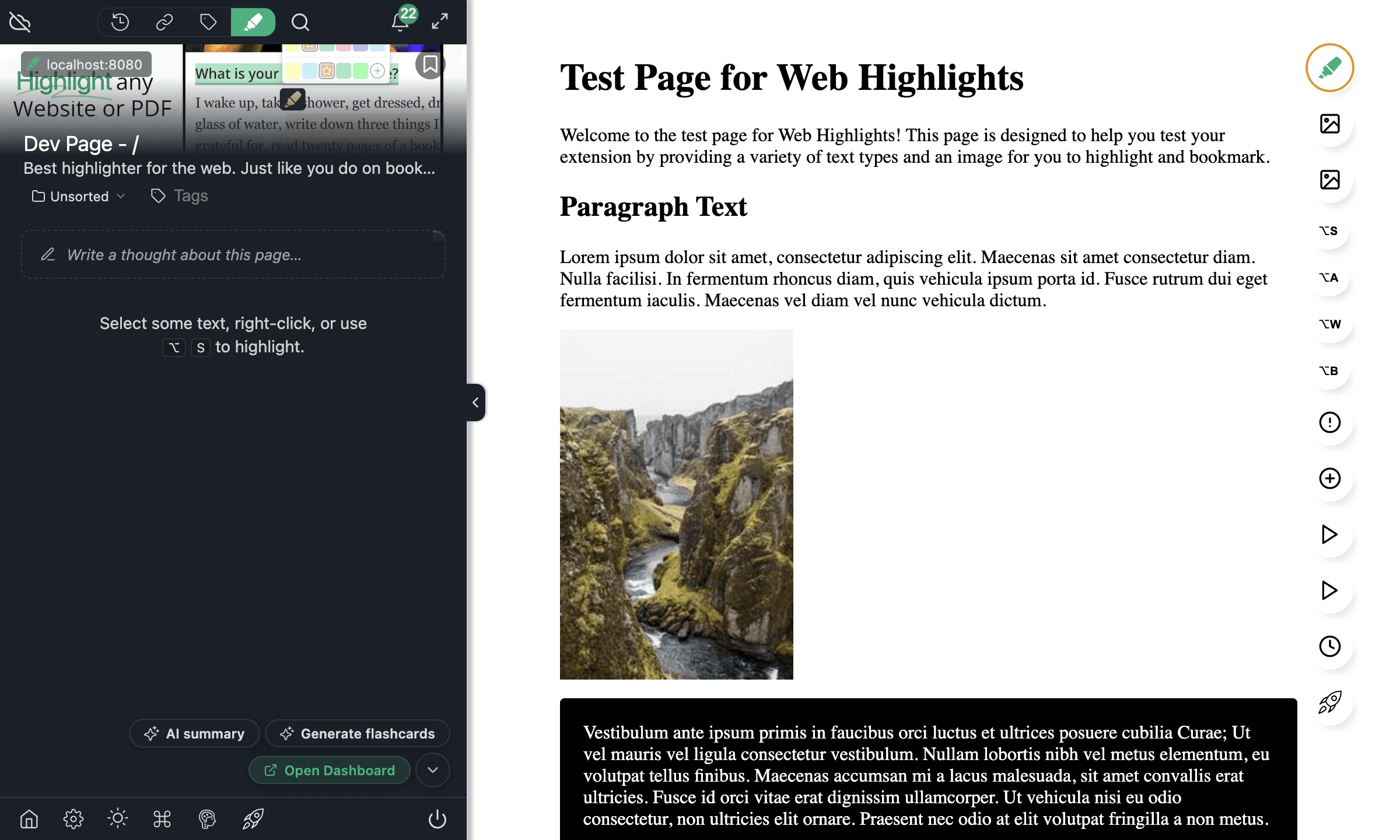Viewport: 1400px width, 840px height.
Task: Click the second image icon button
Action: 1330,180
